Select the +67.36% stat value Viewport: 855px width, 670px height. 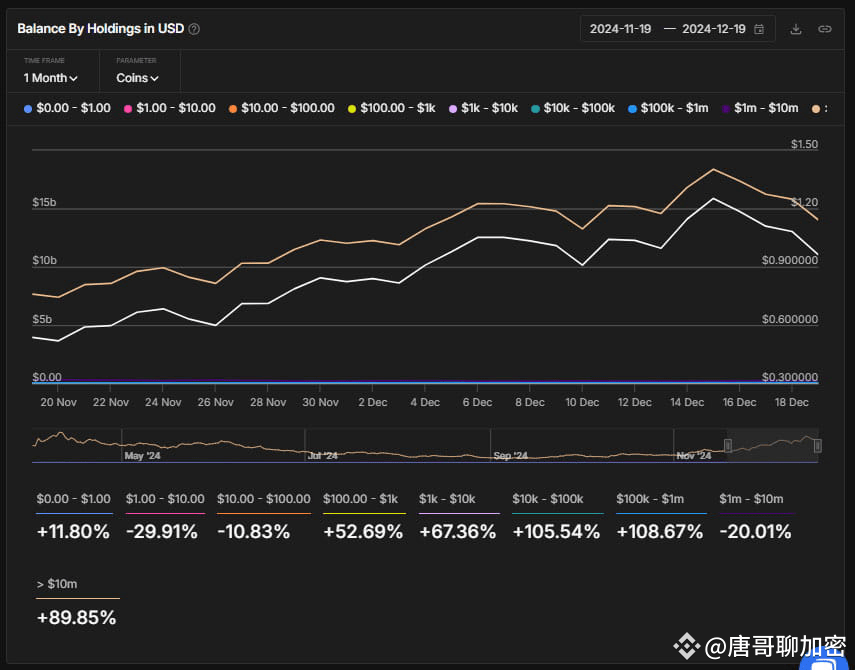457,532
